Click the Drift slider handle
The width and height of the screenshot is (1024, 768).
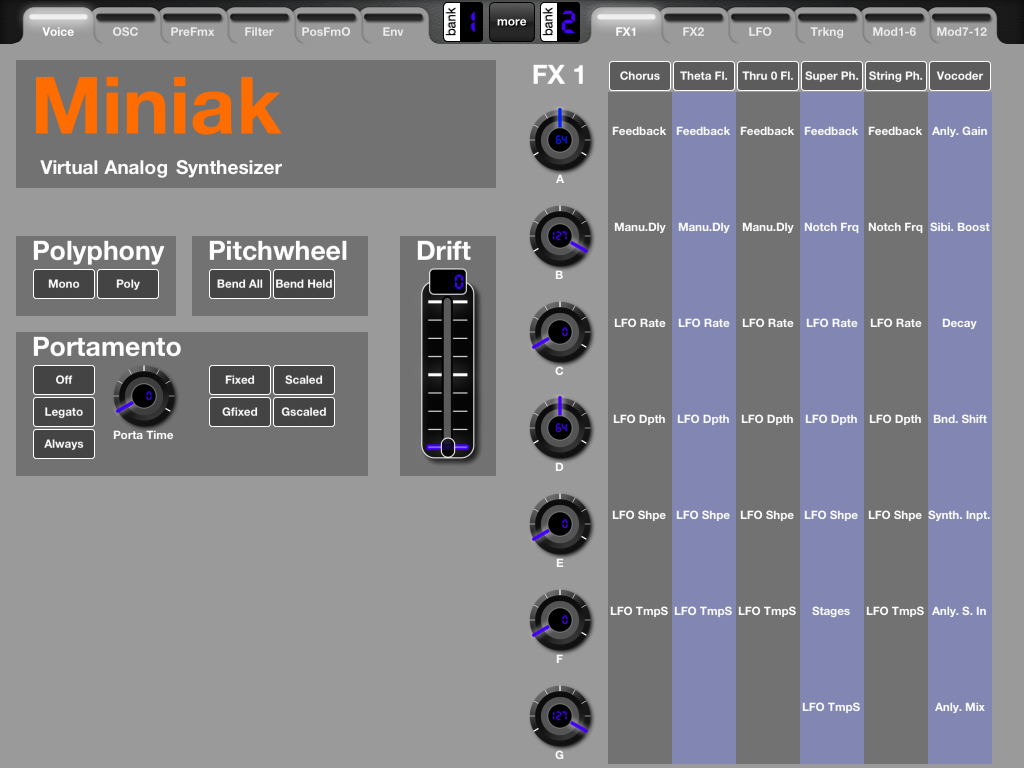point(447,447)
